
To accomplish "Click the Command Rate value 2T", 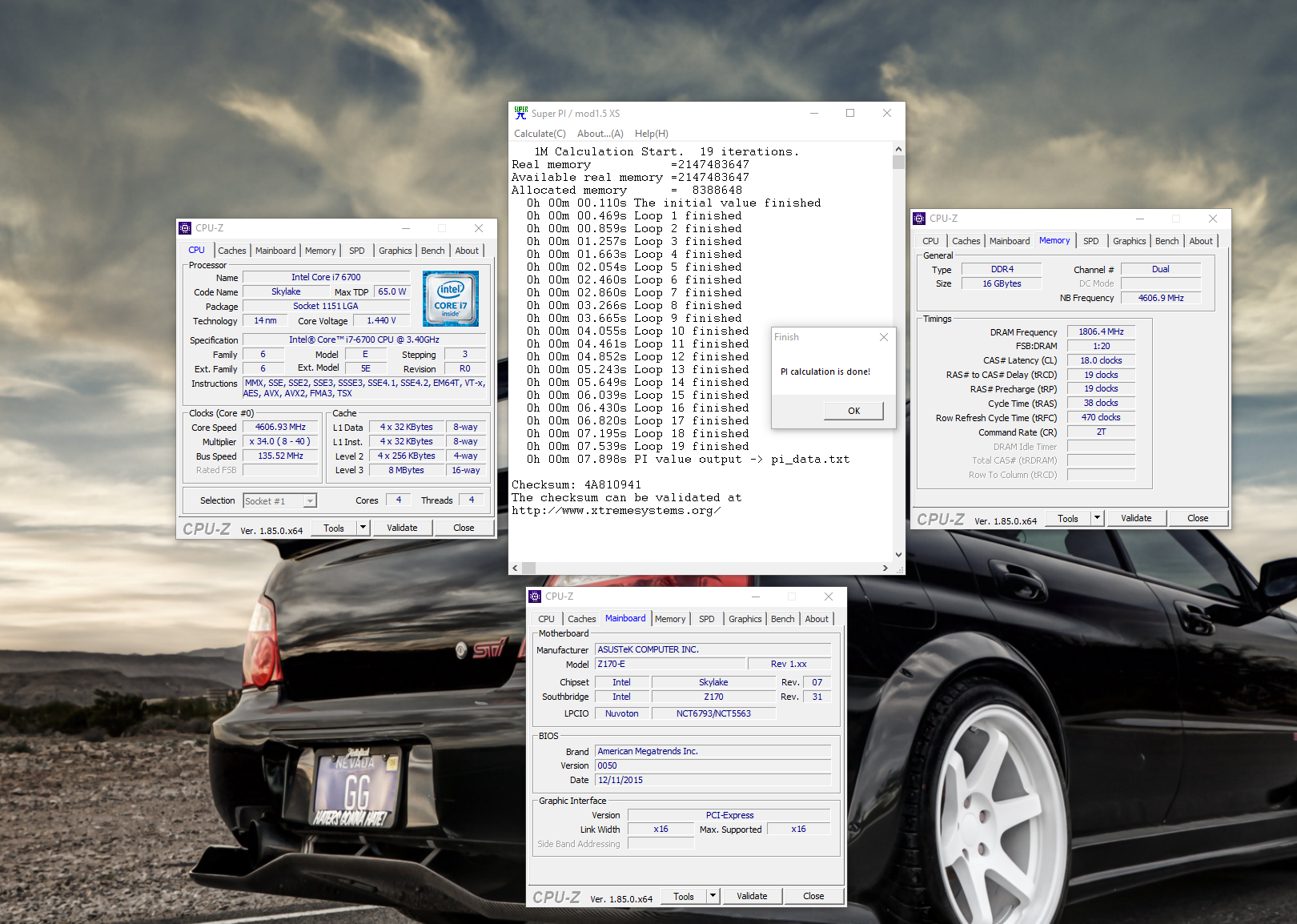I will click(x=1101, y=432).
